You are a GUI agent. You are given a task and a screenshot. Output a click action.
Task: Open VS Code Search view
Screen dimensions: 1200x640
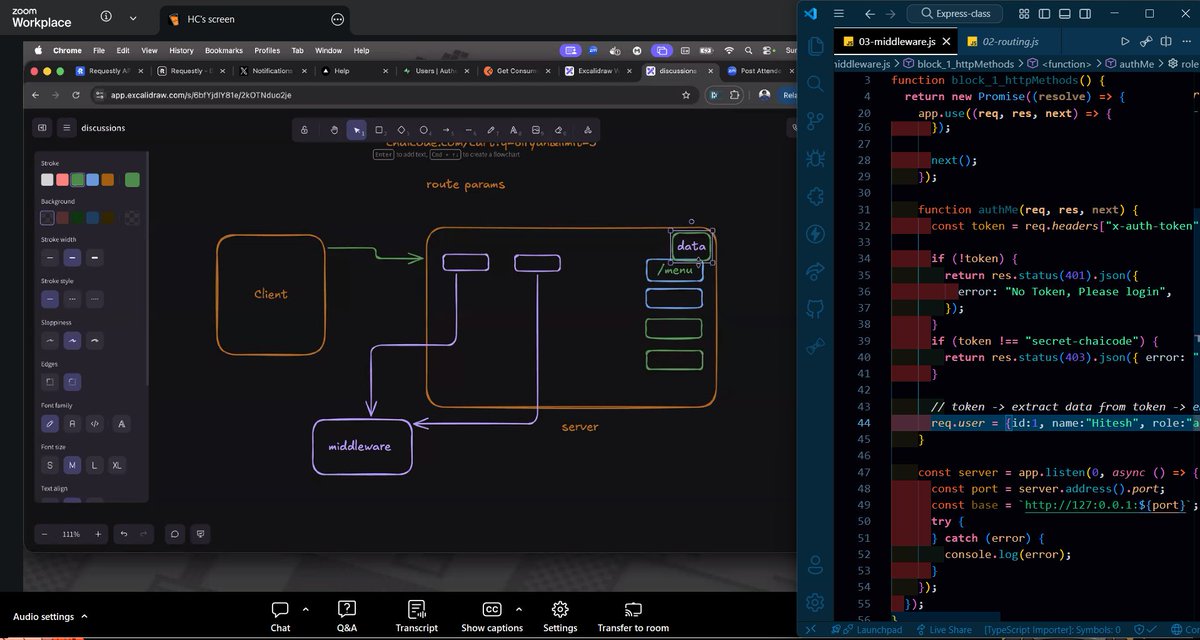[x=816, y=83]
